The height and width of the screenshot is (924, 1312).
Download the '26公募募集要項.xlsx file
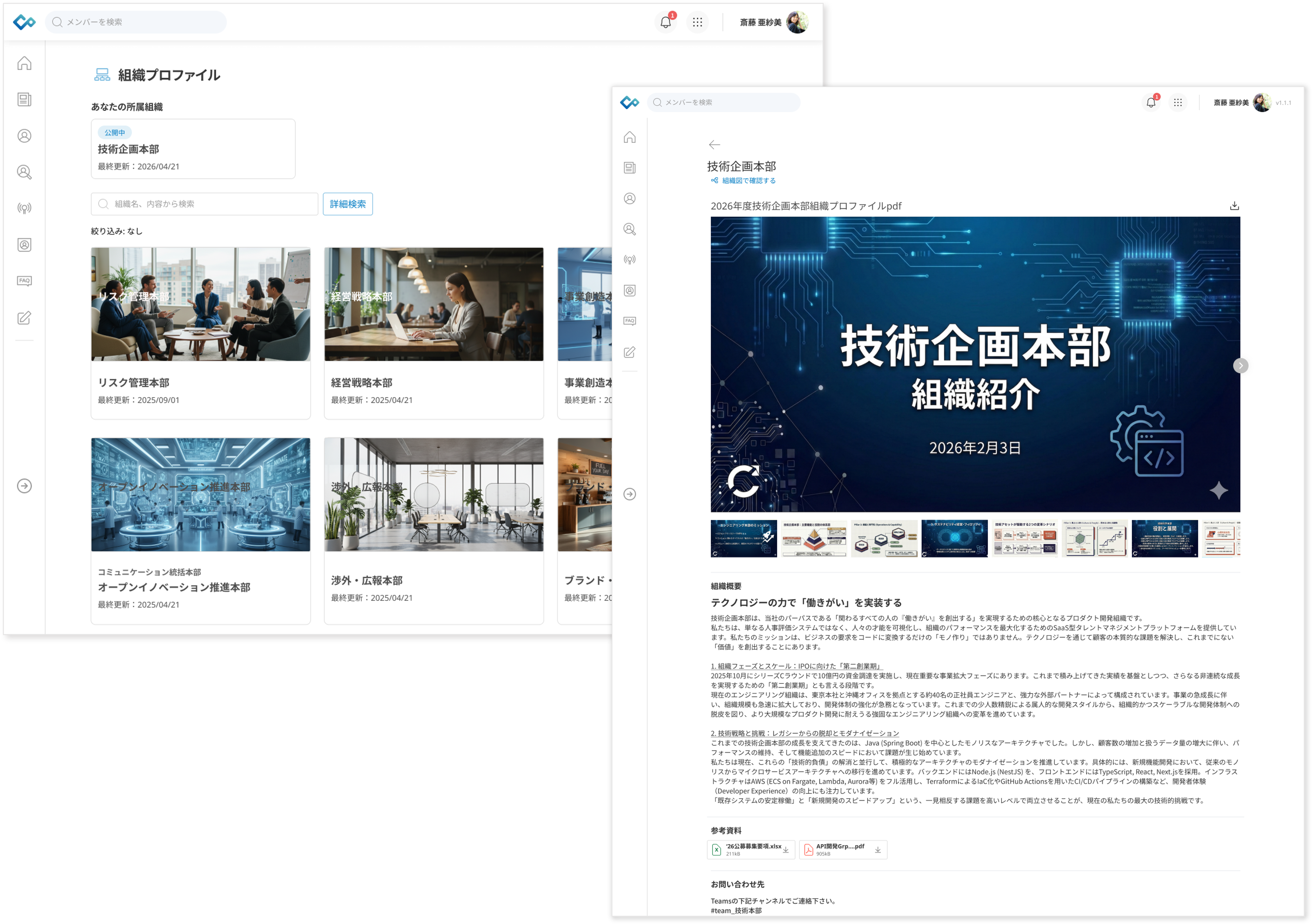click(x=786, y=850)
